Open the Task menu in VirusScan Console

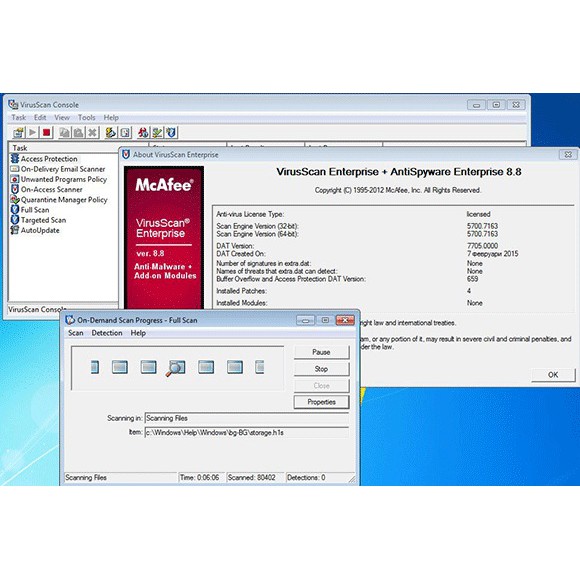[18, 118]
